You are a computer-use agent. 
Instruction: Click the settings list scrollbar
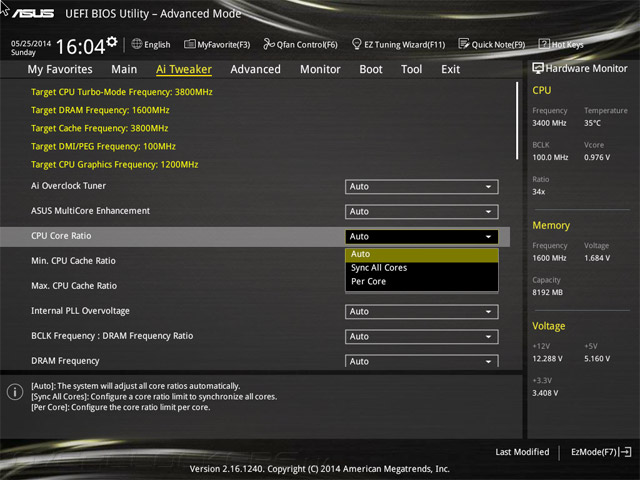click(517, 121)
